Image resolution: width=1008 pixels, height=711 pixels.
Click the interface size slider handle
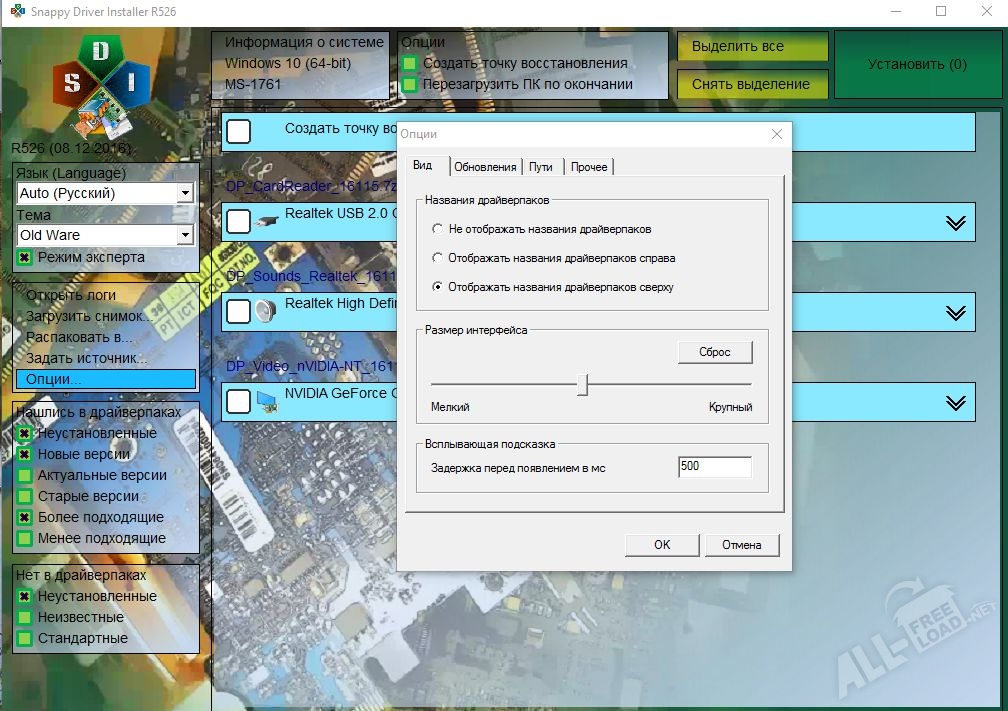[582, 385]
